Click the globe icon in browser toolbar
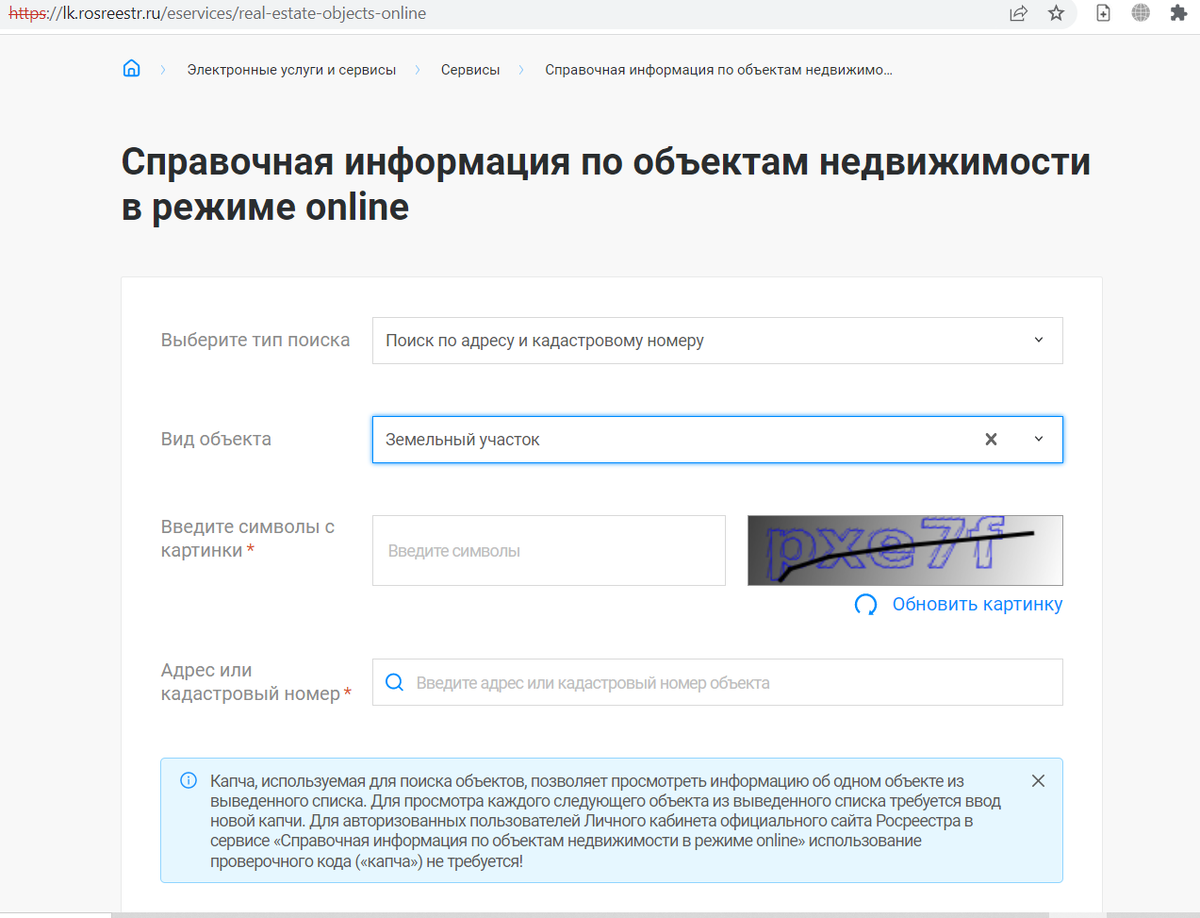This screenshot has height=918, width=1200. 1140,14
